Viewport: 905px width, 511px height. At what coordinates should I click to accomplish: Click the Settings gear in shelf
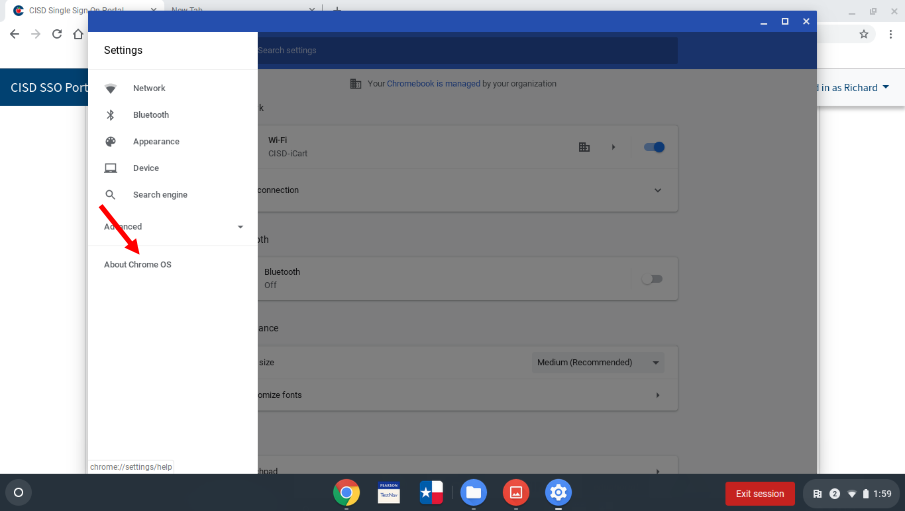tap(558, 492)
